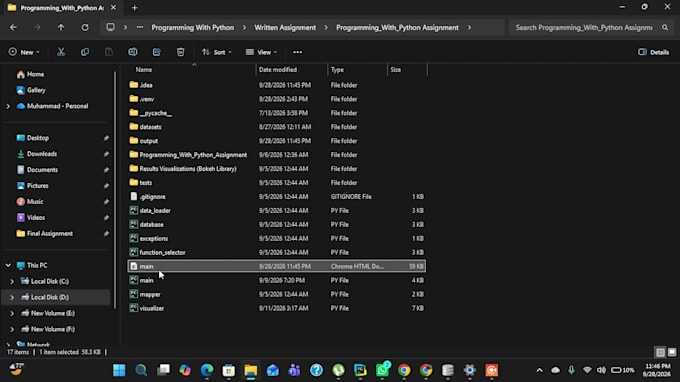The width and height of the screenshot is (680, 382).
Task: Open breadcrumb chevron after Written Assignment
Action: coord(326,27)
